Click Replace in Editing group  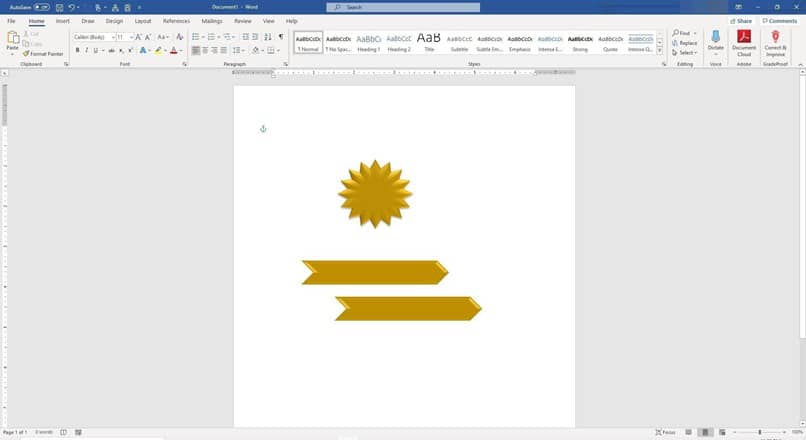pyautogui.click(x=685, y=43)
